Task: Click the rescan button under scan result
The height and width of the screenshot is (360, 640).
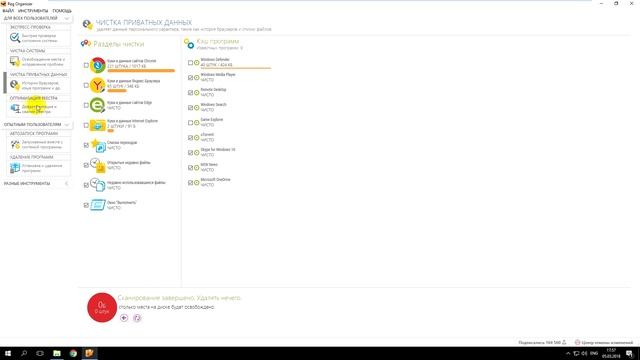Action: pos(137,318)
